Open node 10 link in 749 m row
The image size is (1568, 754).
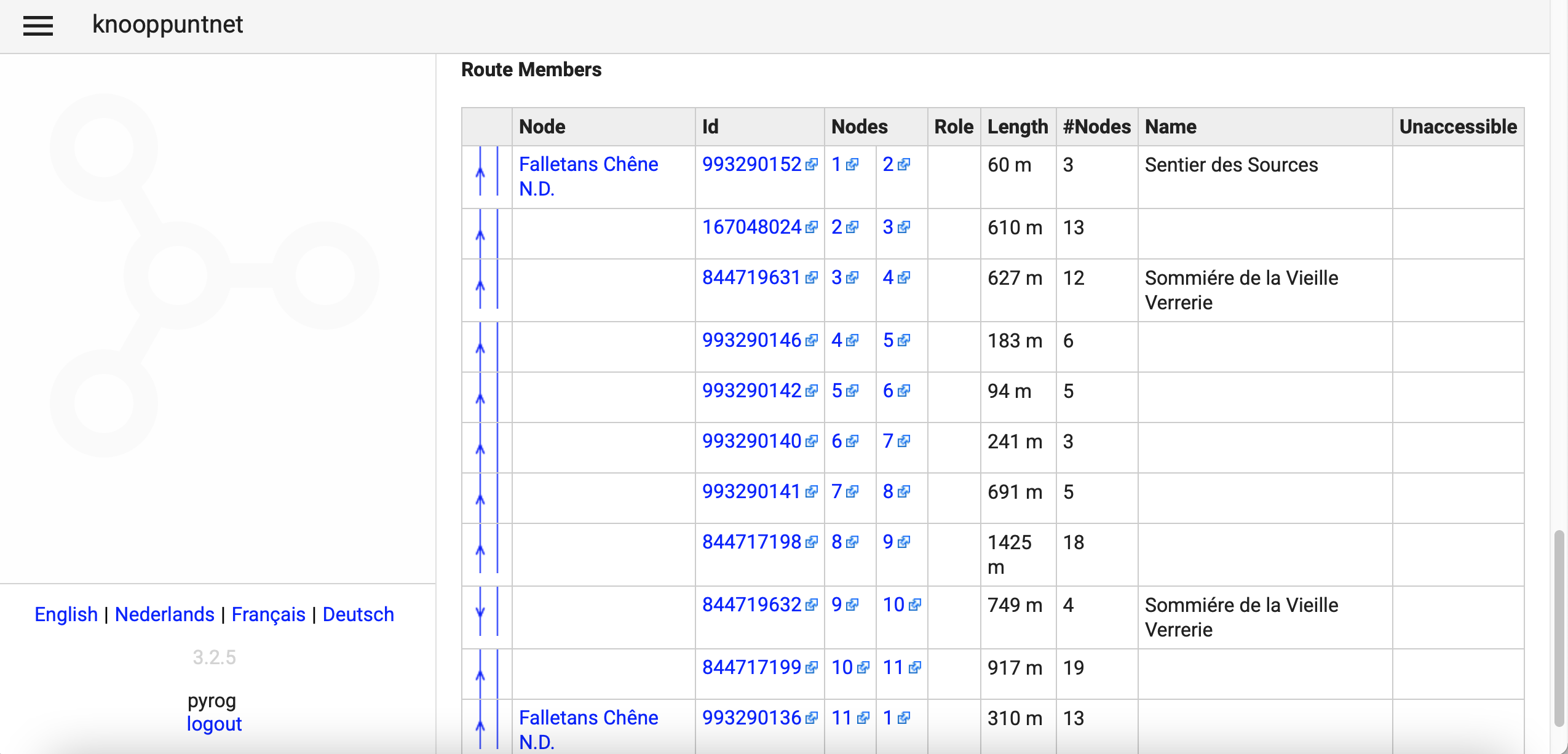[x=893, y=605]
